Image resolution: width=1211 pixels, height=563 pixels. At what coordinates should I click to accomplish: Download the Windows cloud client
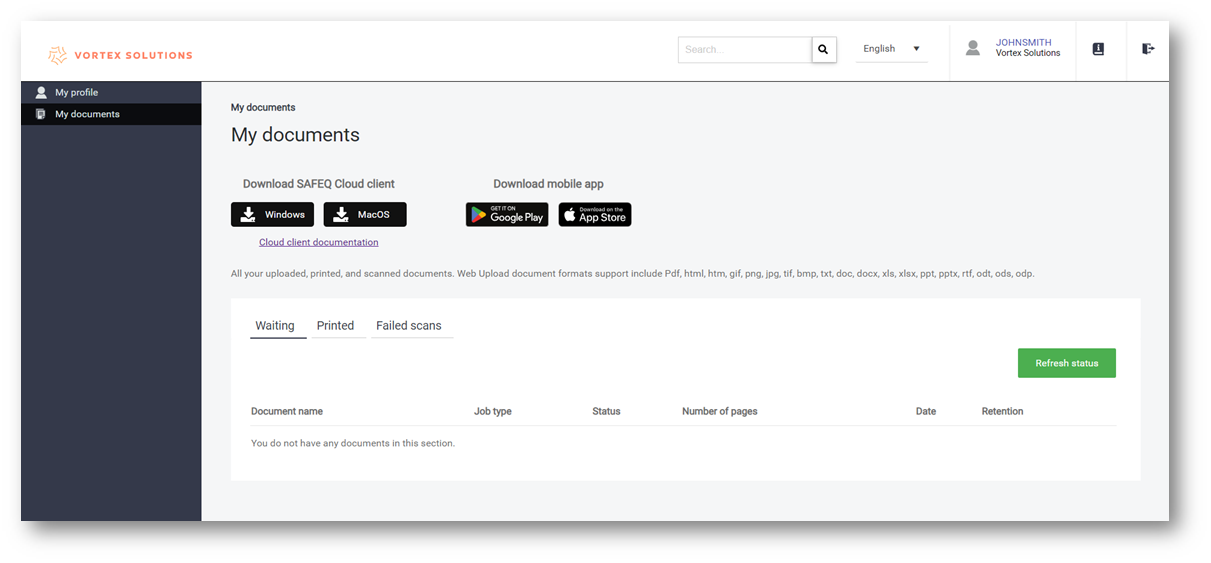272,215
